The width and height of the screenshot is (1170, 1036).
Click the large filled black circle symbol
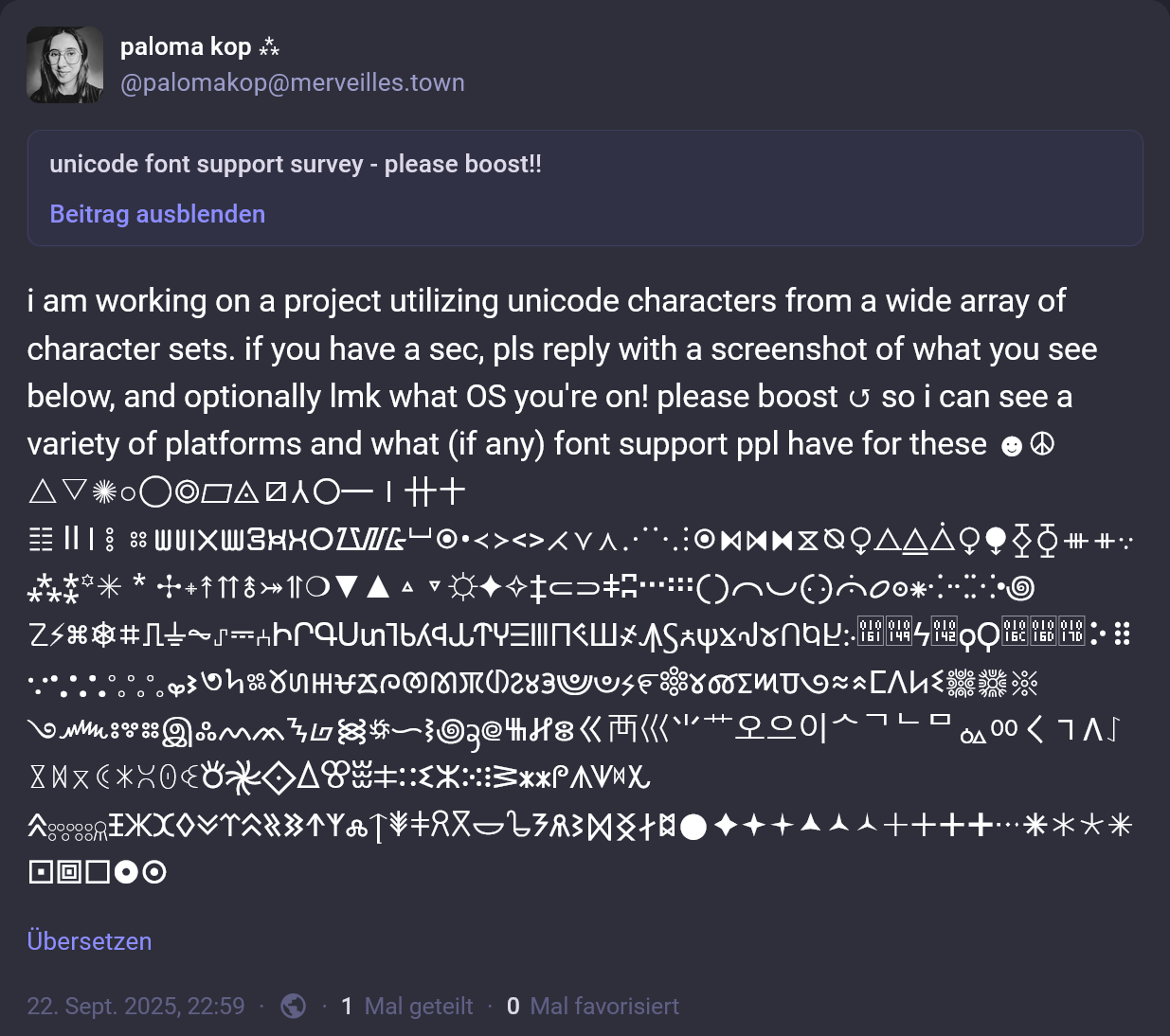point(693,828)
